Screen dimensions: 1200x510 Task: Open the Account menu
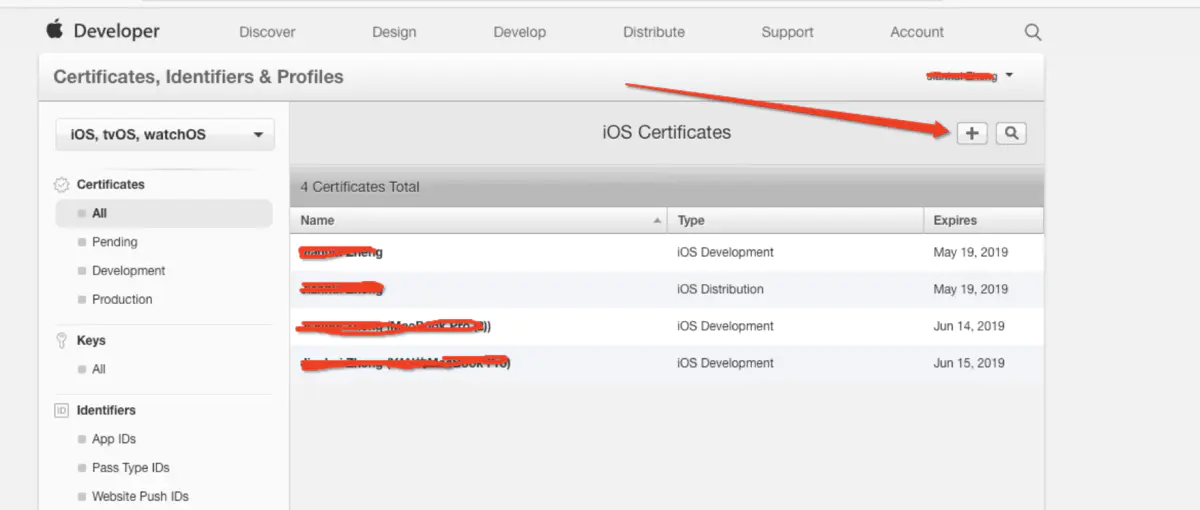(917, 32)
